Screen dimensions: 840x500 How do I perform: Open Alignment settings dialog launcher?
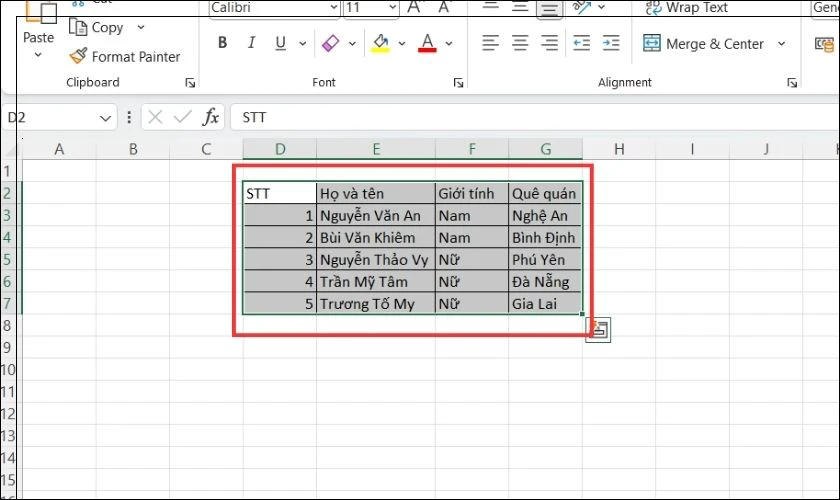(792, 83)
